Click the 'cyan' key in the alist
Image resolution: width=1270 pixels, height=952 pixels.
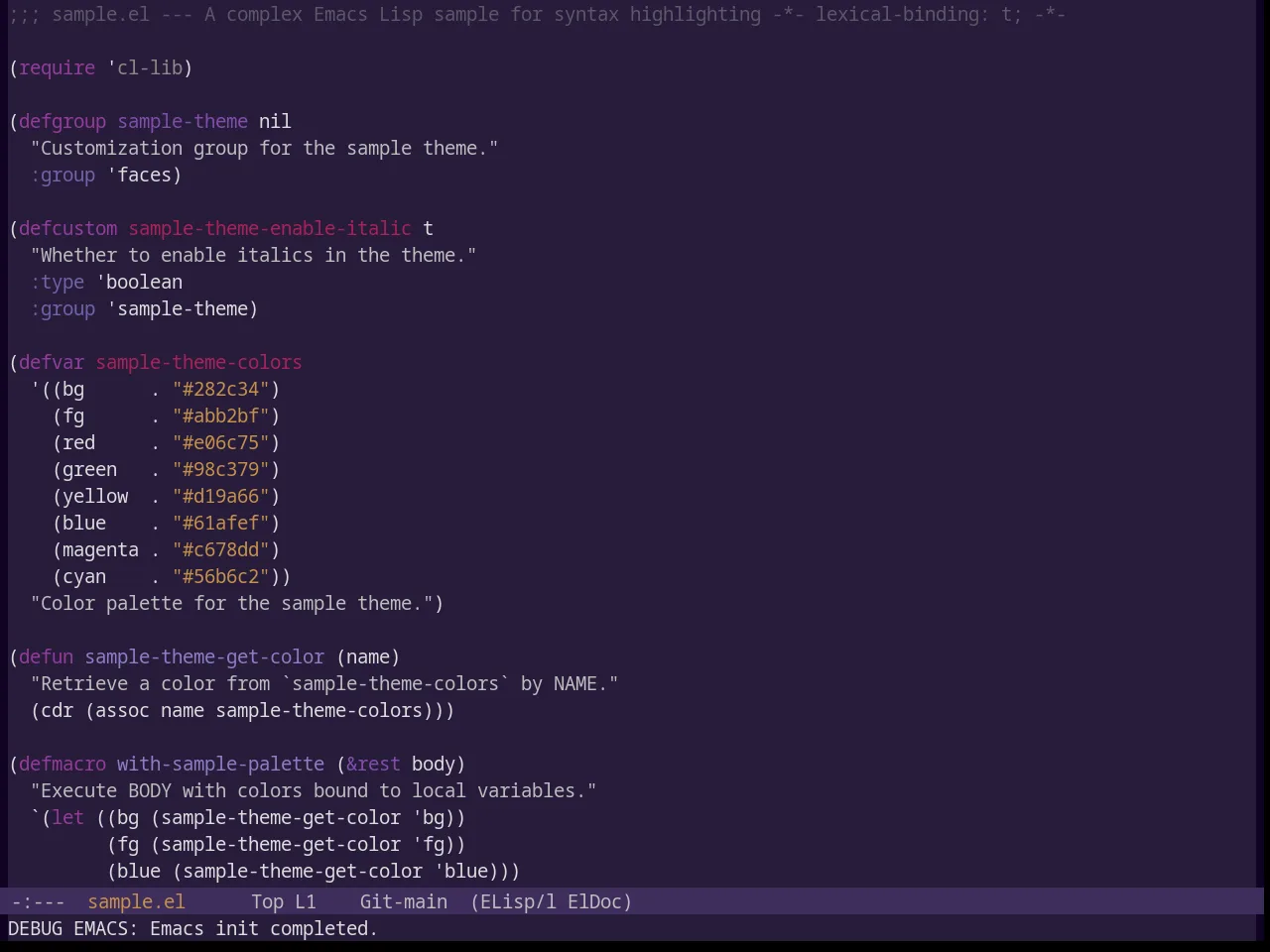pos(84,576)
